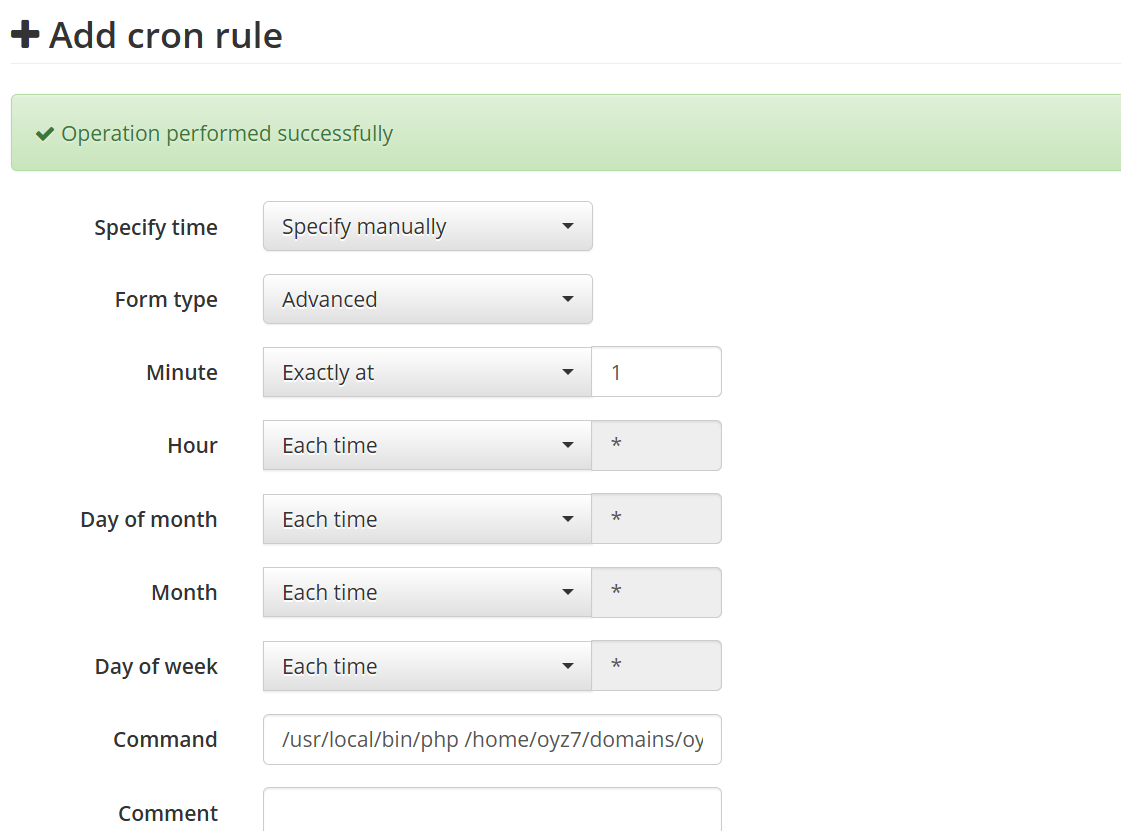Click the Hour asterisk value field
The width and height of the screenshot is (1121, 831).
[x=656, y=446]
